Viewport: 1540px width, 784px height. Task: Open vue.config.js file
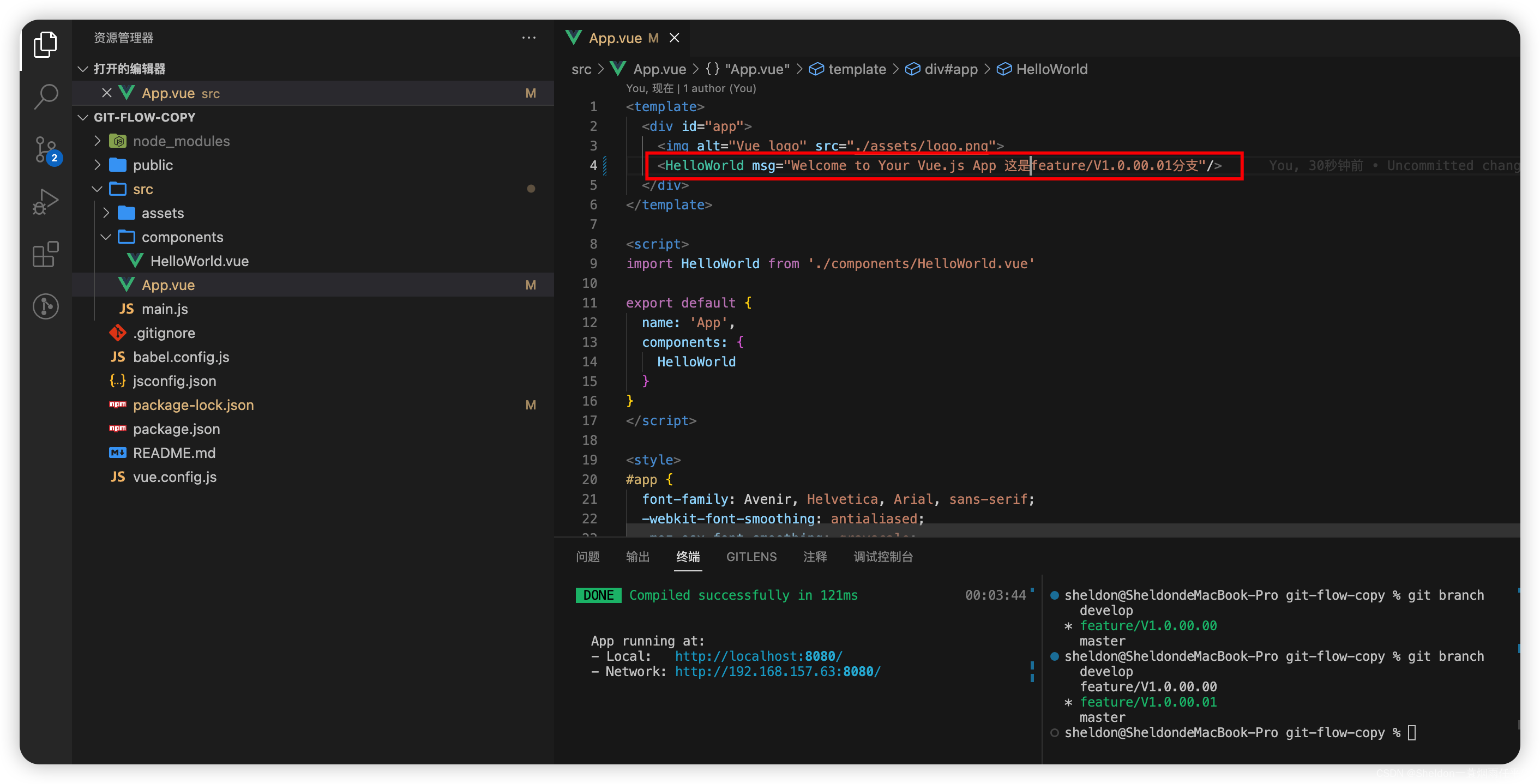[x=312, y=477]
